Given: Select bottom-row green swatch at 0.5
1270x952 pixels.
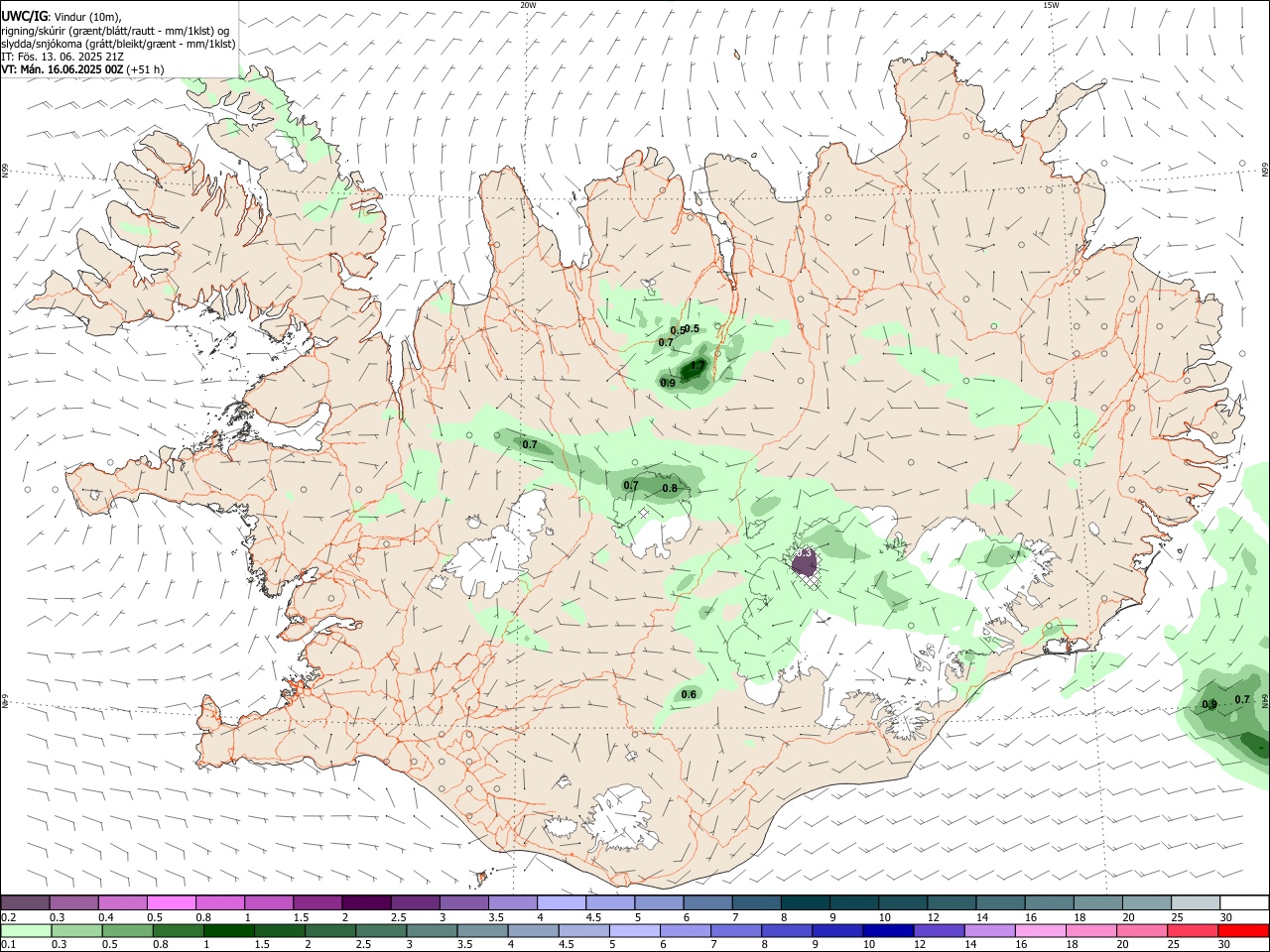Looking at the screenshot, I should point(126,930).
